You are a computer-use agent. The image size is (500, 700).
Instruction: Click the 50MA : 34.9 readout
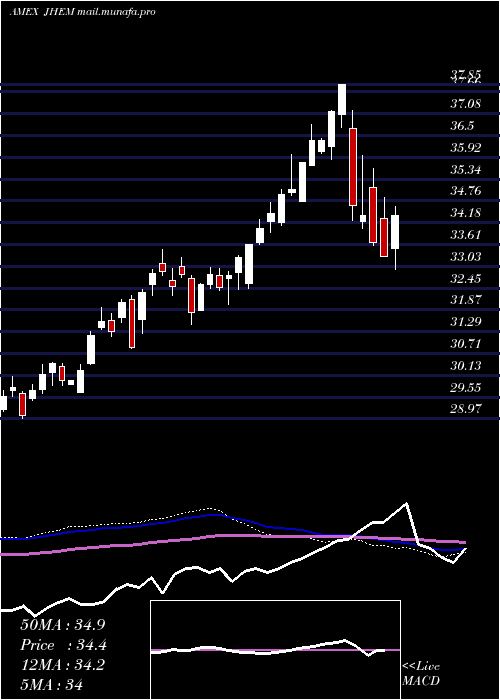tap(63, 625)
